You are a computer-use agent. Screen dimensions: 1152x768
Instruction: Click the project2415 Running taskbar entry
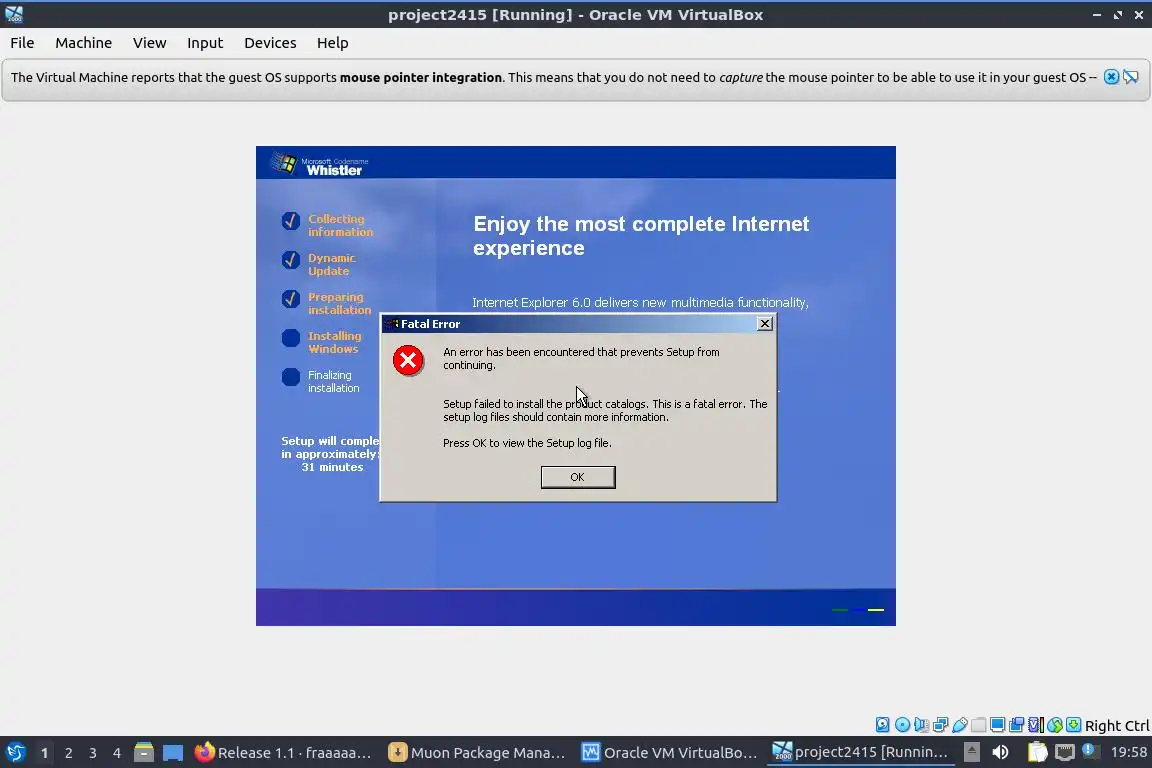click(x=860, y=753)
